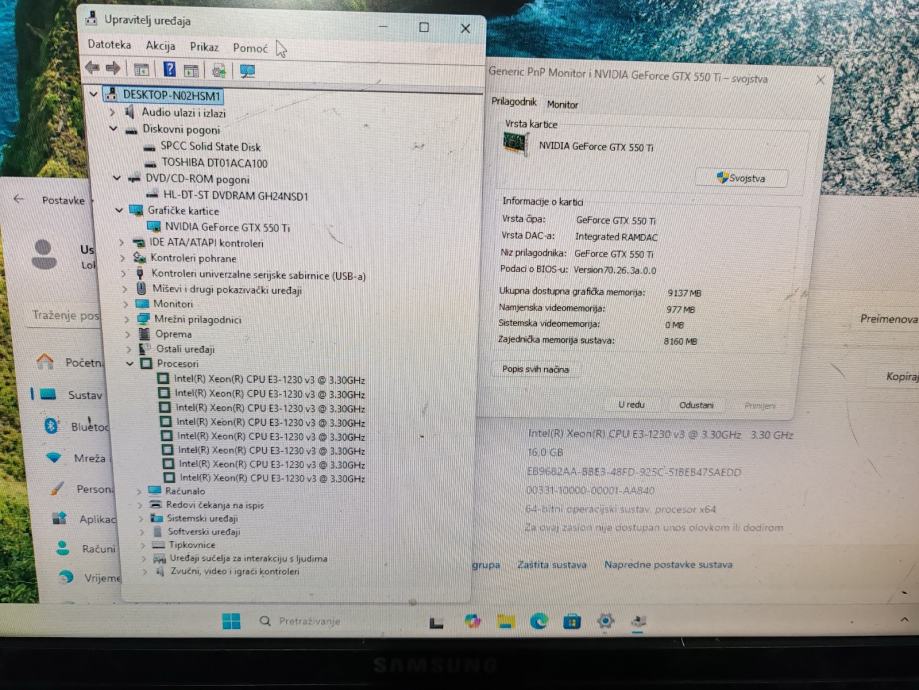Select Kontroleri univerzalne serijske sabirnice (USB-a)
Screen dimensions: 919x690
pos(258,274)
